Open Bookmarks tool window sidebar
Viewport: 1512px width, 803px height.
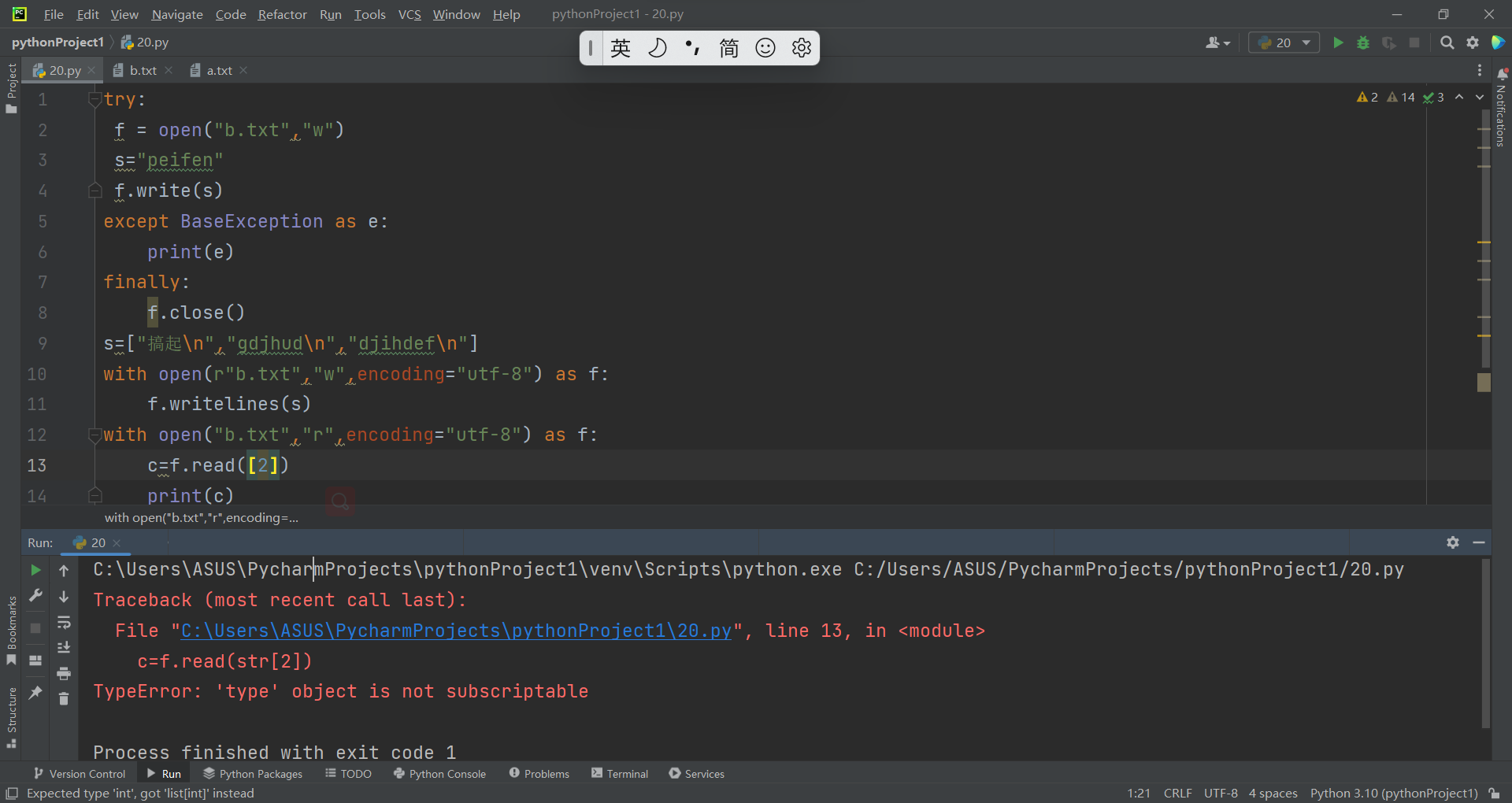tap(11, 630)
